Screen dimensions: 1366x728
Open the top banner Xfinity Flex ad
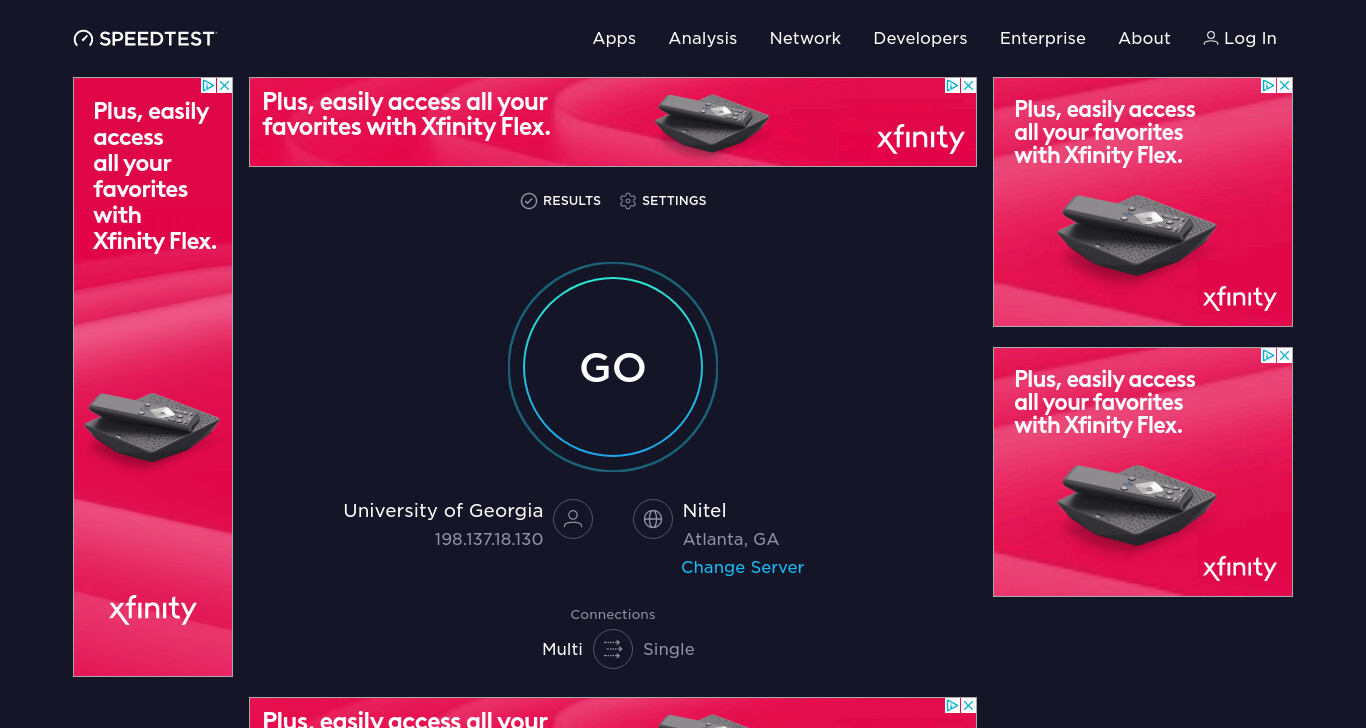[x=613, y=122]
